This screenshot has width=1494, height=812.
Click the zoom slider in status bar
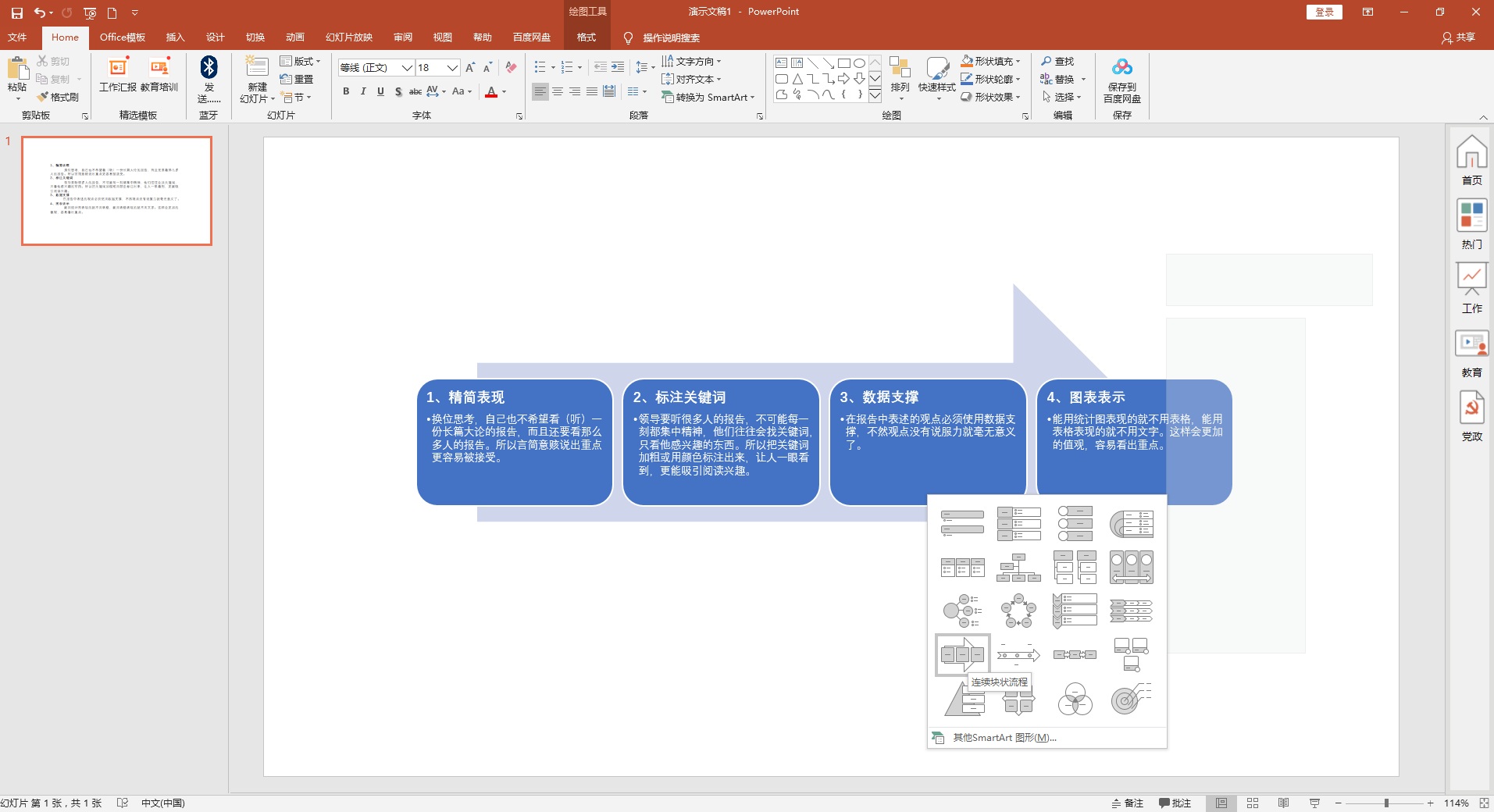(1387, 803)
